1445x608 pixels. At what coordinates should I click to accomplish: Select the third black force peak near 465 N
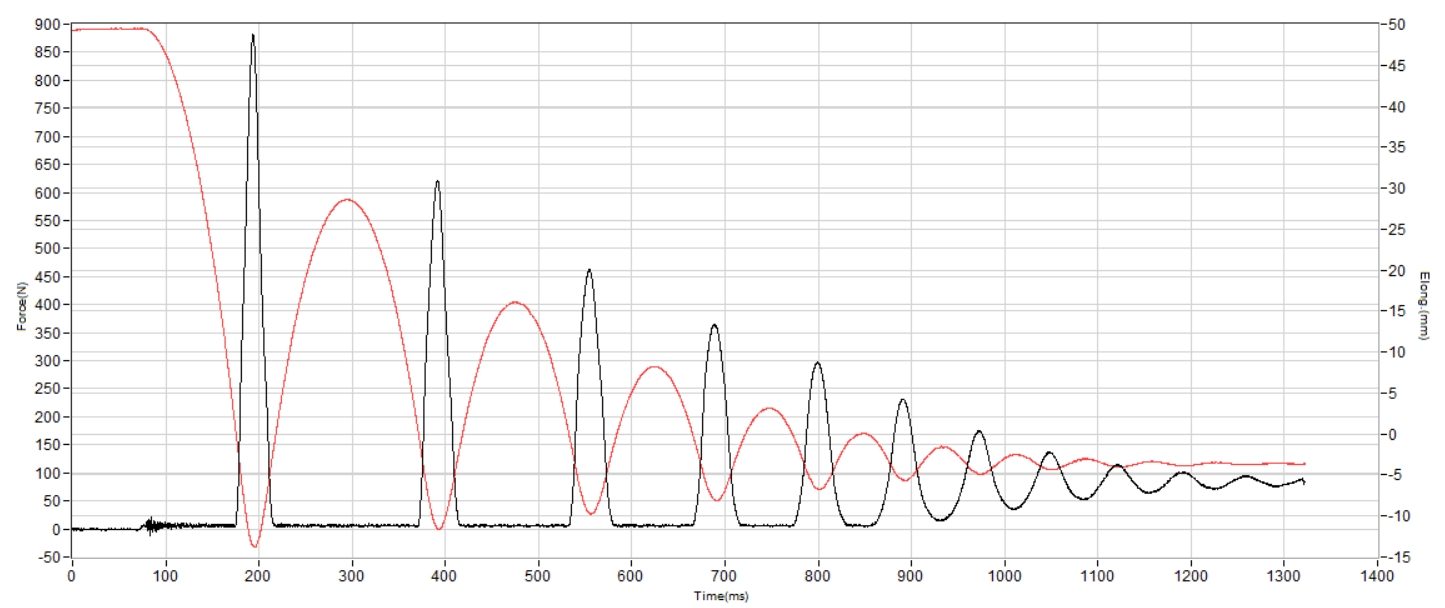pos(589,270)
